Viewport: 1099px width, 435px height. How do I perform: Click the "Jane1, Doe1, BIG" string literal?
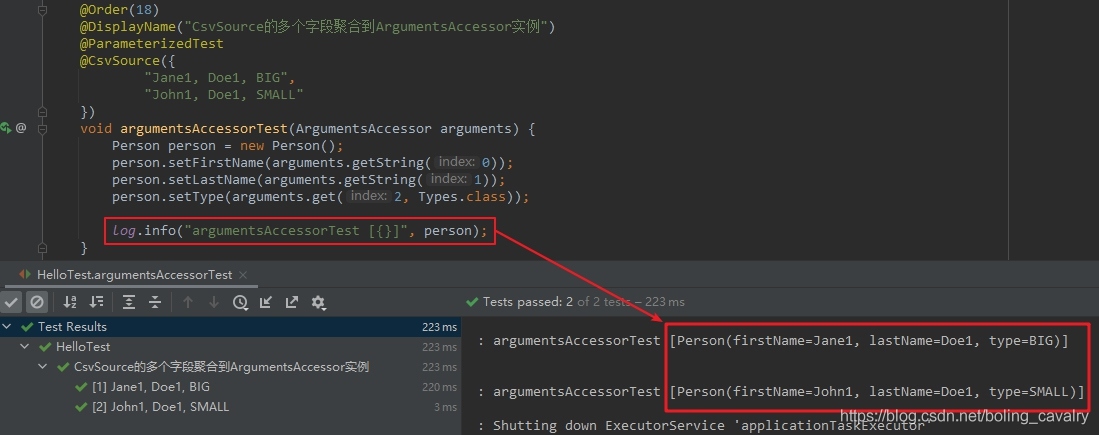pyautogui.click(x=217, y=78)
